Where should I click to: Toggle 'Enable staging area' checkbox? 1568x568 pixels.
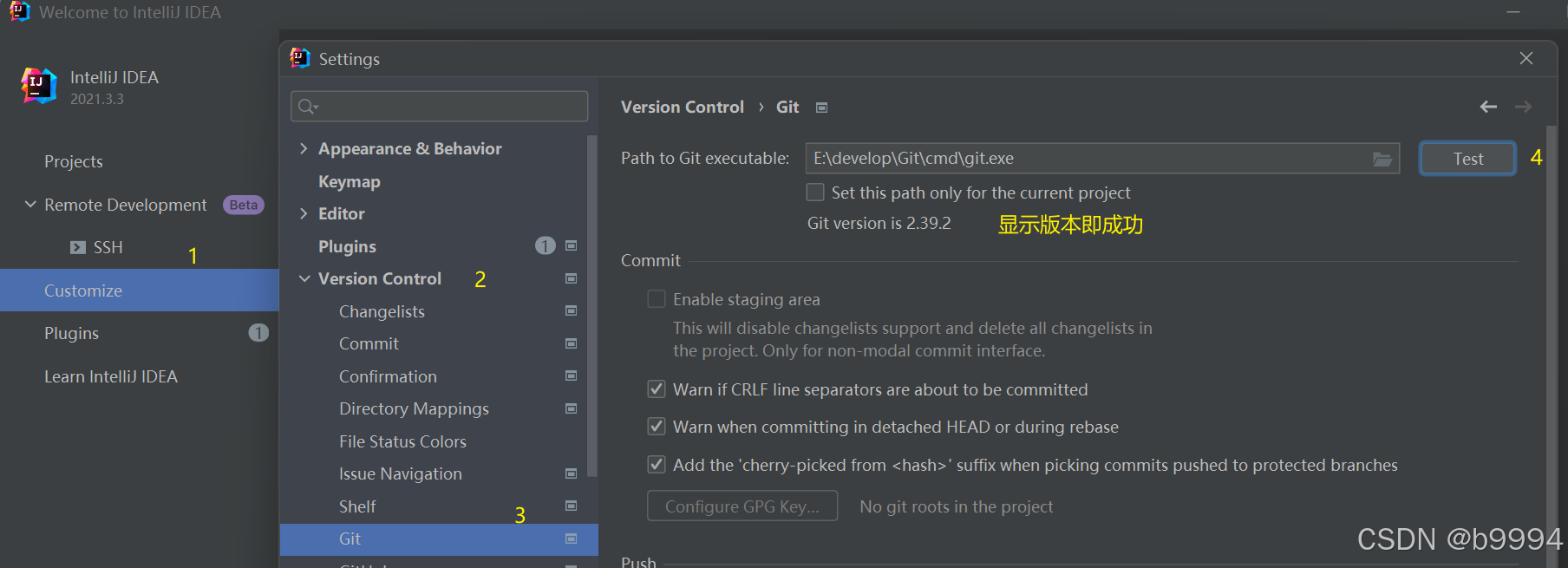(x=657, y=299)
